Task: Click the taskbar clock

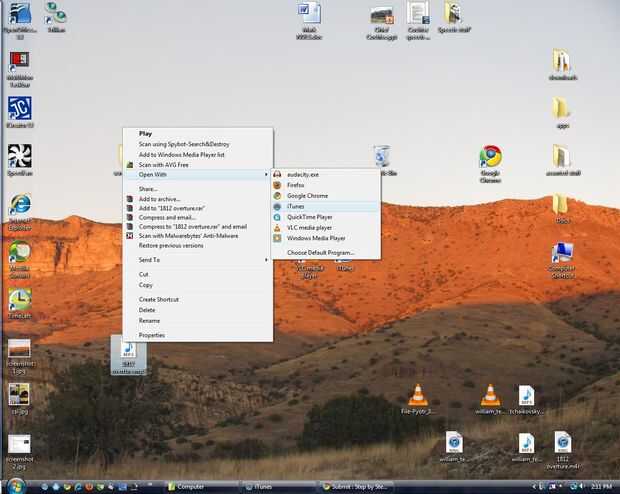Action: click(x=601, y=486)
